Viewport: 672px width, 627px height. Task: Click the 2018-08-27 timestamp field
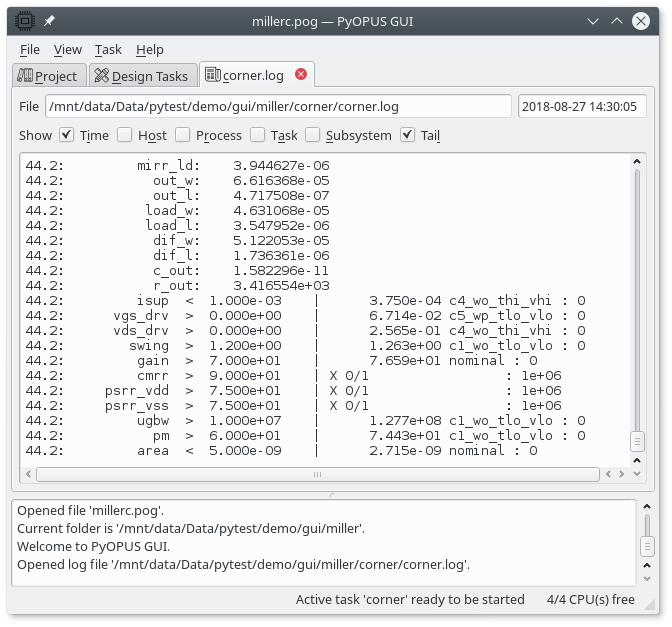tap(582, 107)
